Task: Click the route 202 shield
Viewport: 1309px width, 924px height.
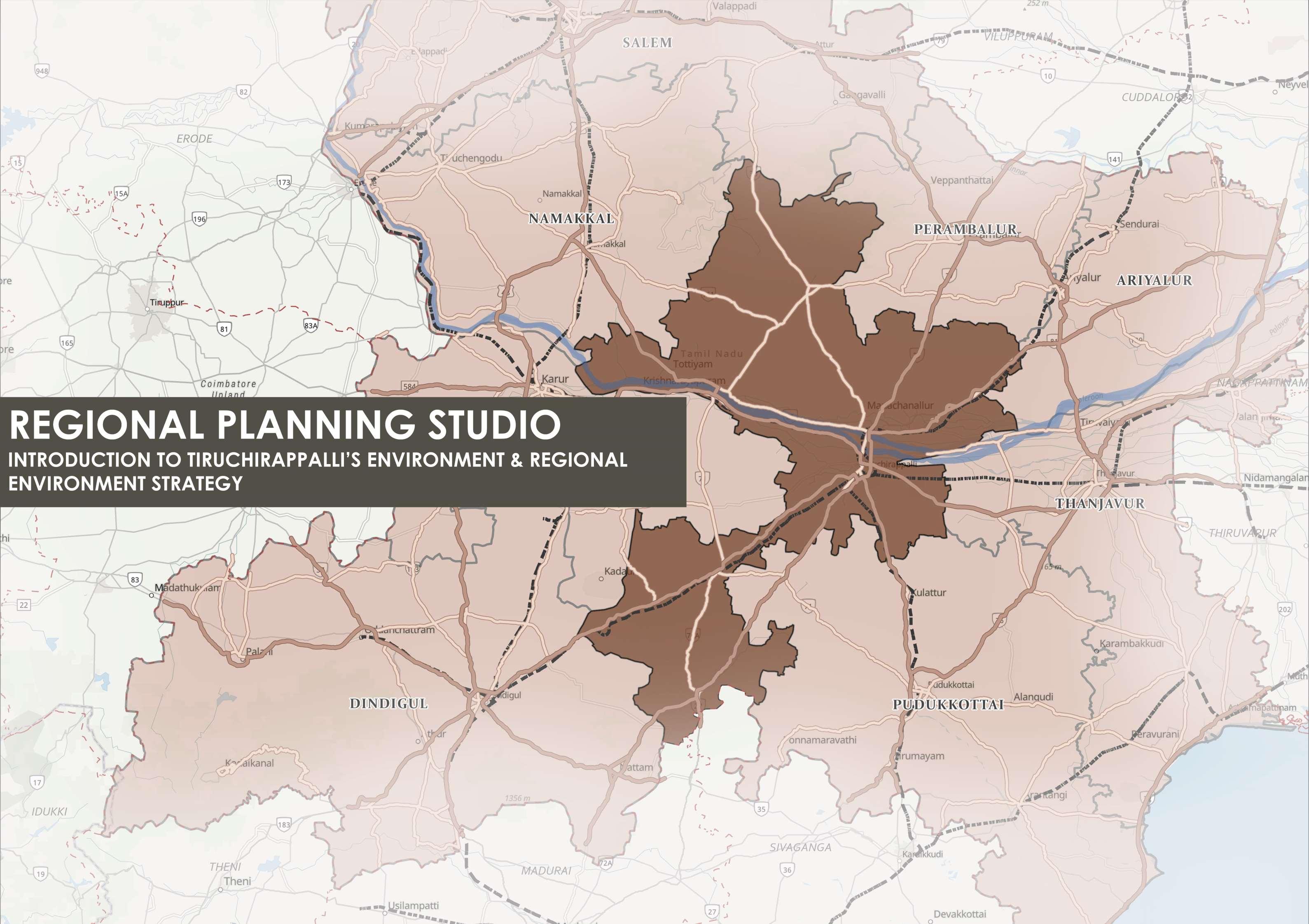Action: coord(1284,609)
